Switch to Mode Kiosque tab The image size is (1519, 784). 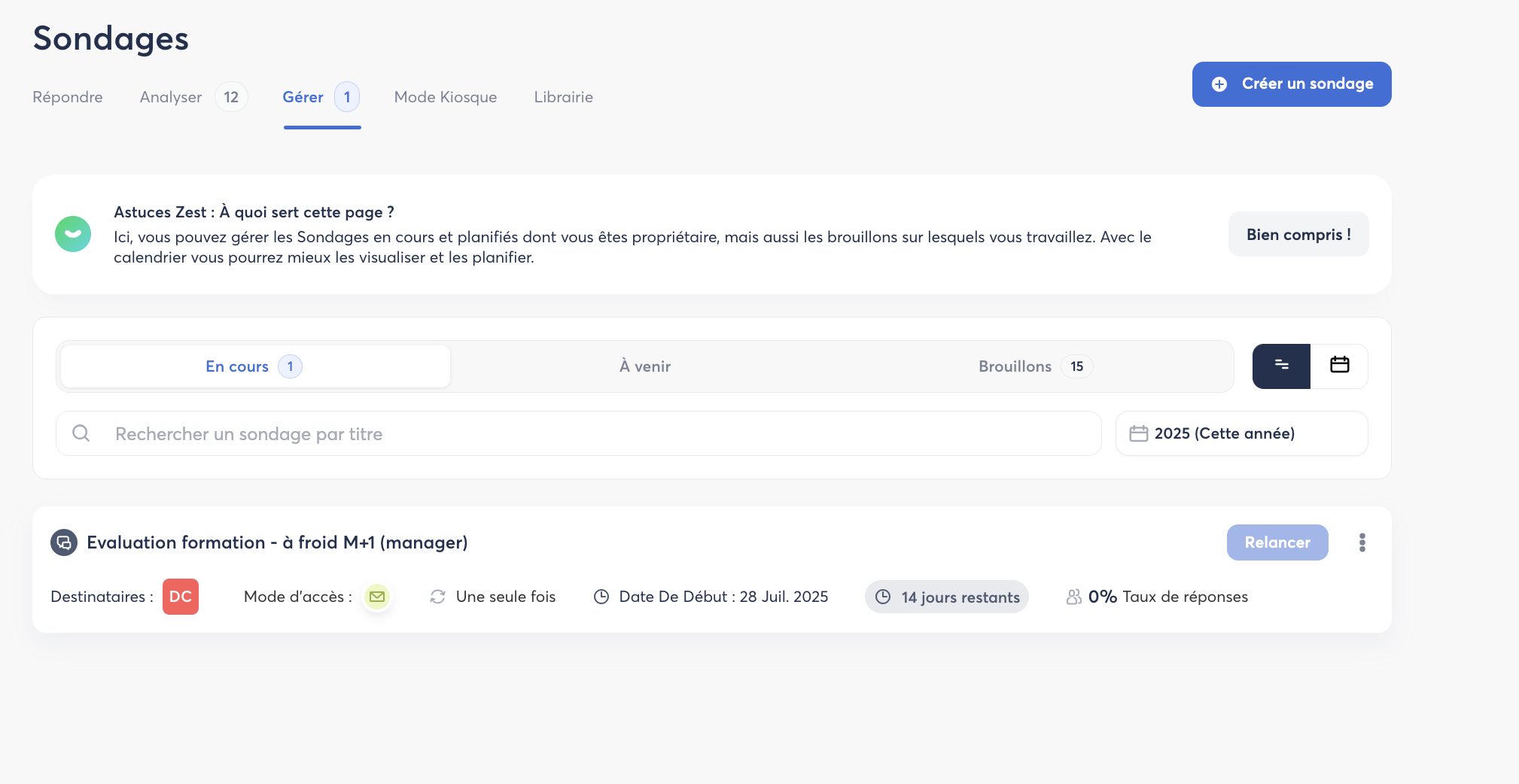pos(446,97)
